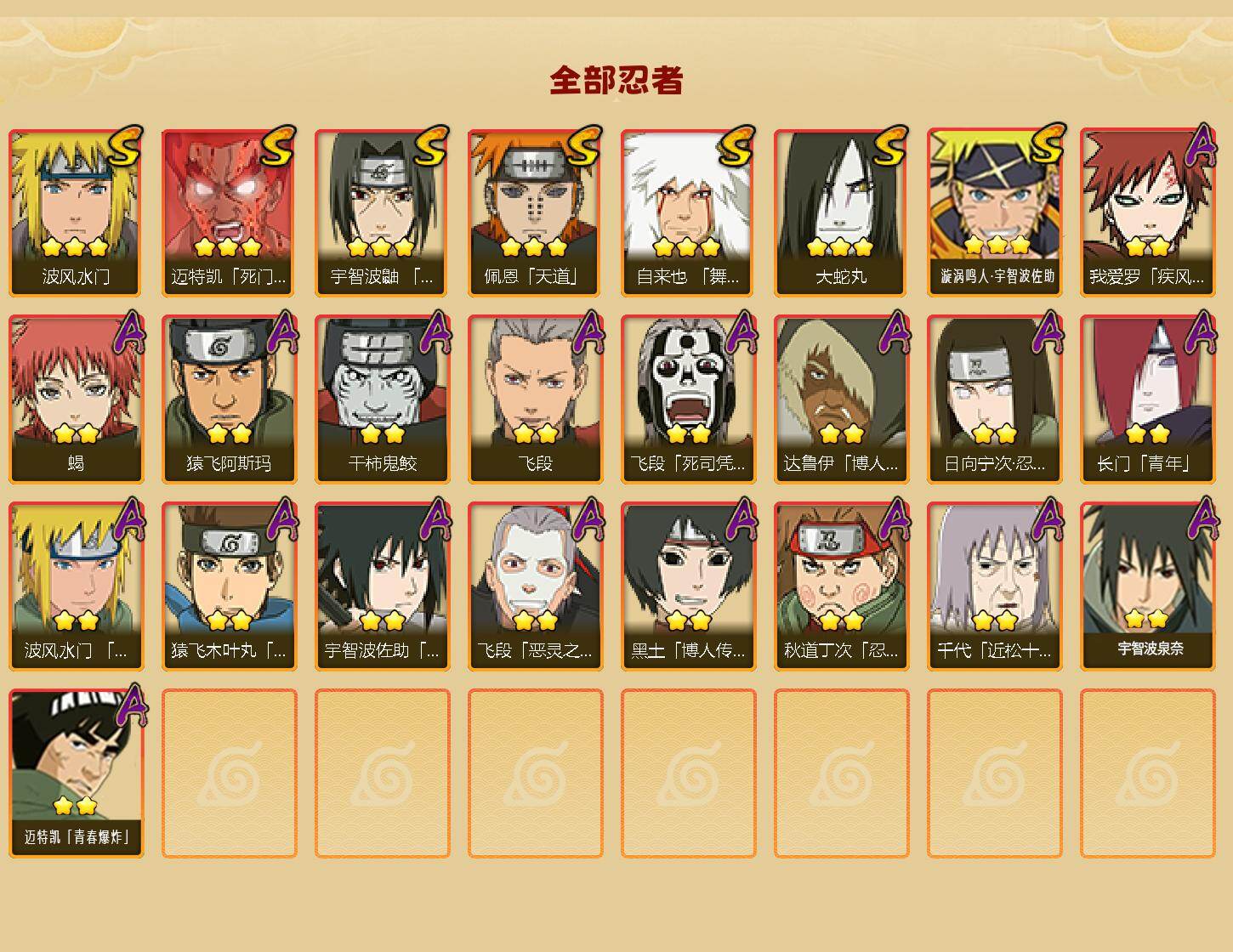Pick the 干柿鬼鲛 ninja card
Screen dimensions: 1233x952
pyautogui.click(x=382, y=399)
